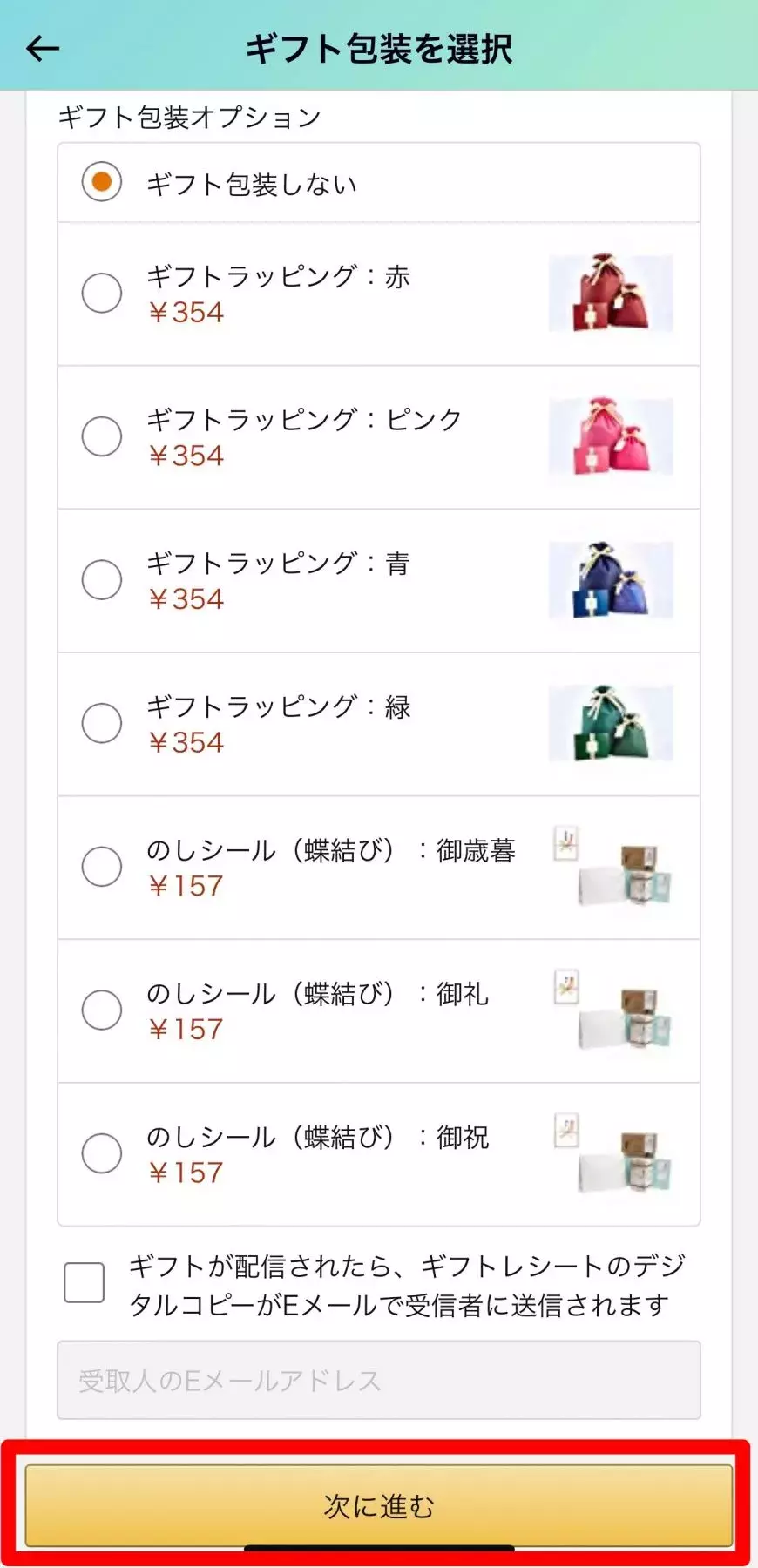The height and width of the screenshot is (1568, 758).
Task: Enable the digital gift receipt email checkbox
Action: click(x=85, y=1282)
